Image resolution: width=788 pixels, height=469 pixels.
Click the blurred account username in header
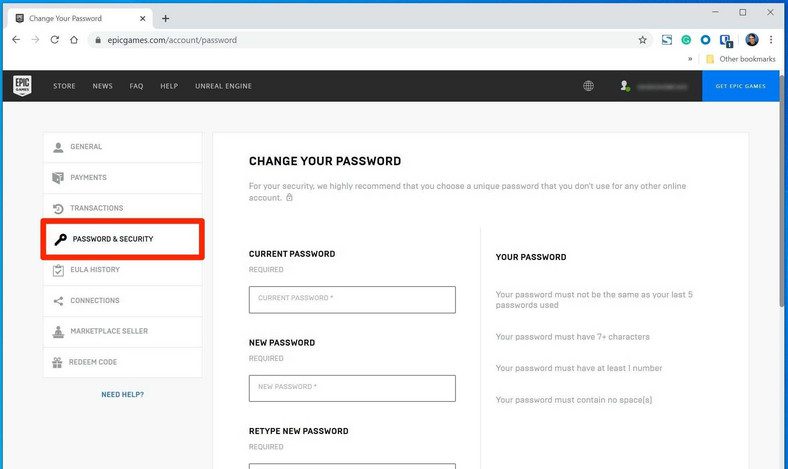[662, 86]
